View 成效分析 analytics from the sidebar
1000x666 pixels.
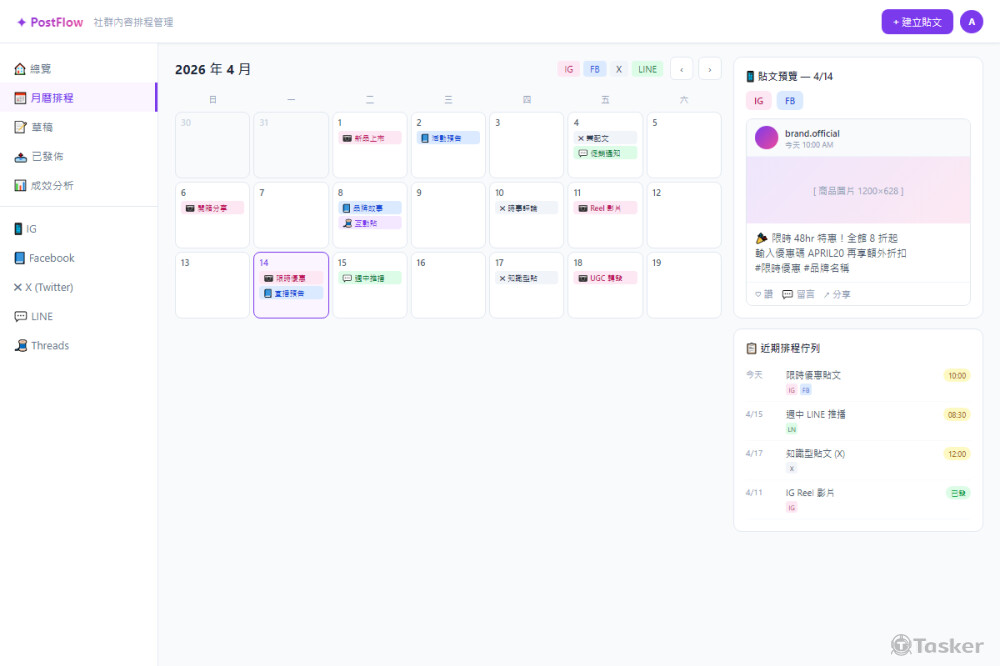44,185
